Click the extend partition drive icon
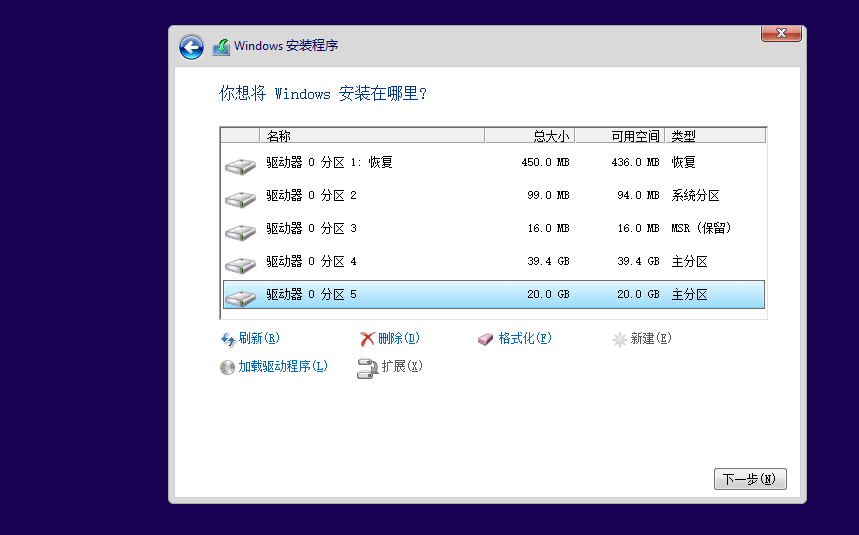859x535 pixels. [x=367, y=369]
